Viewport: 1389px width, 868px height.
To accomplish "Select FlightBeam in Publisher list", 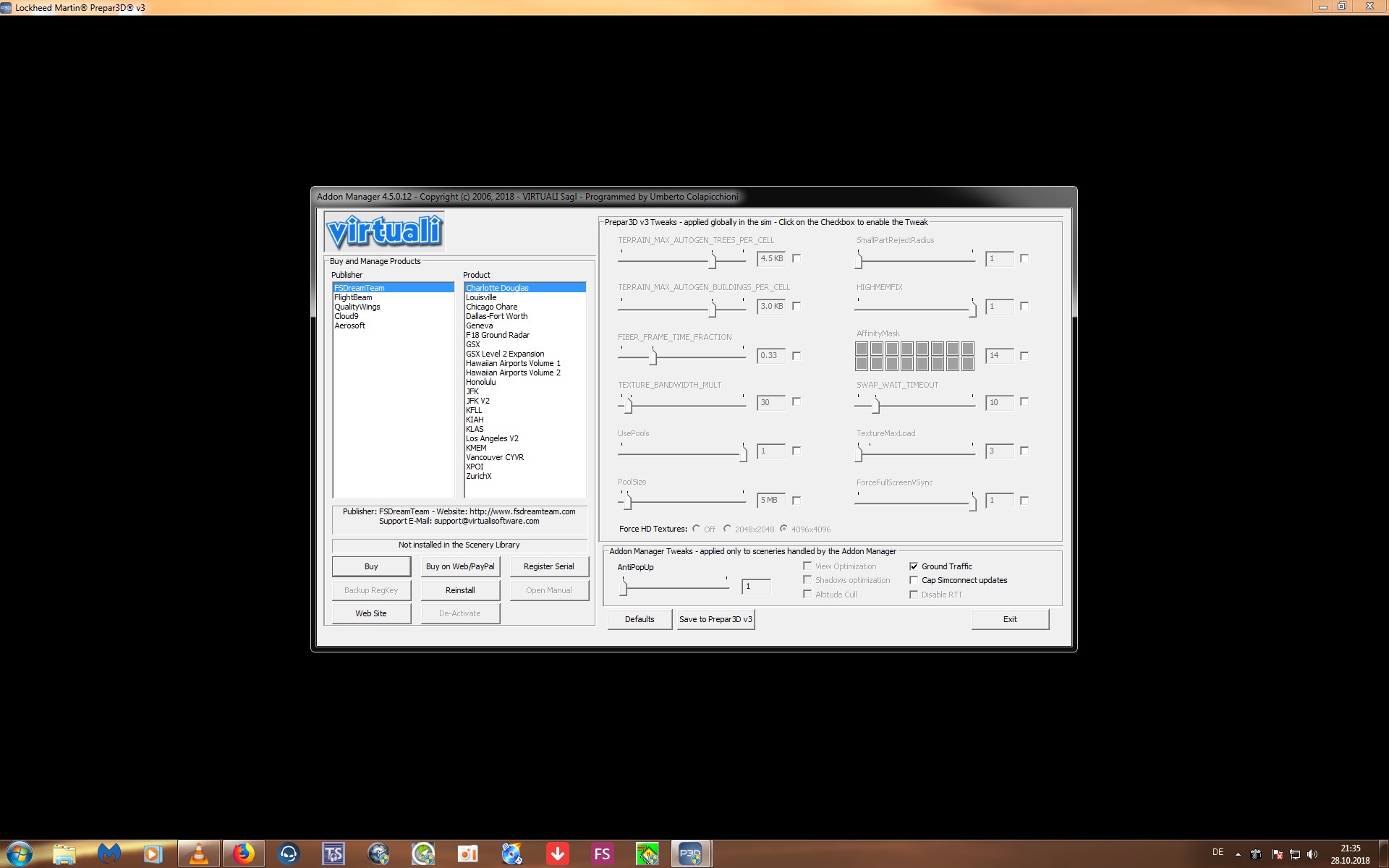I will click(353, 297).
